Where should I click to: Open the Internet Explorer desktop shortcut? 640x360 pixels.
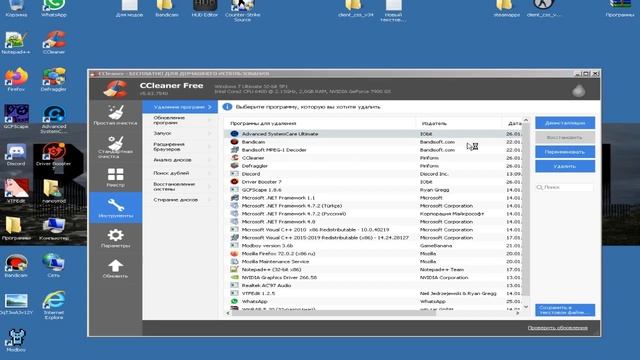click(x=53, y=304)
